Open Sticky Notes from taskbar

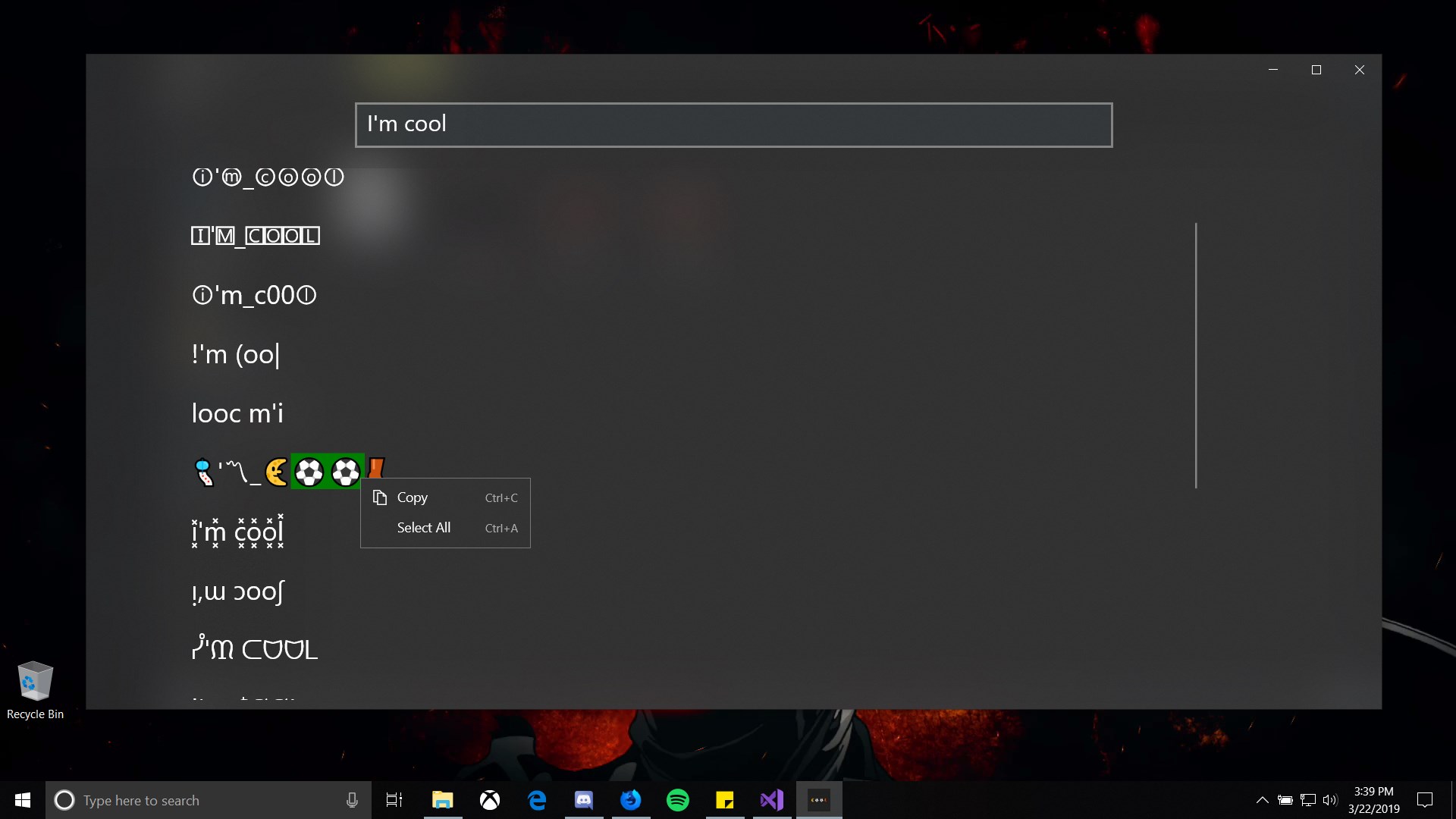725,800
